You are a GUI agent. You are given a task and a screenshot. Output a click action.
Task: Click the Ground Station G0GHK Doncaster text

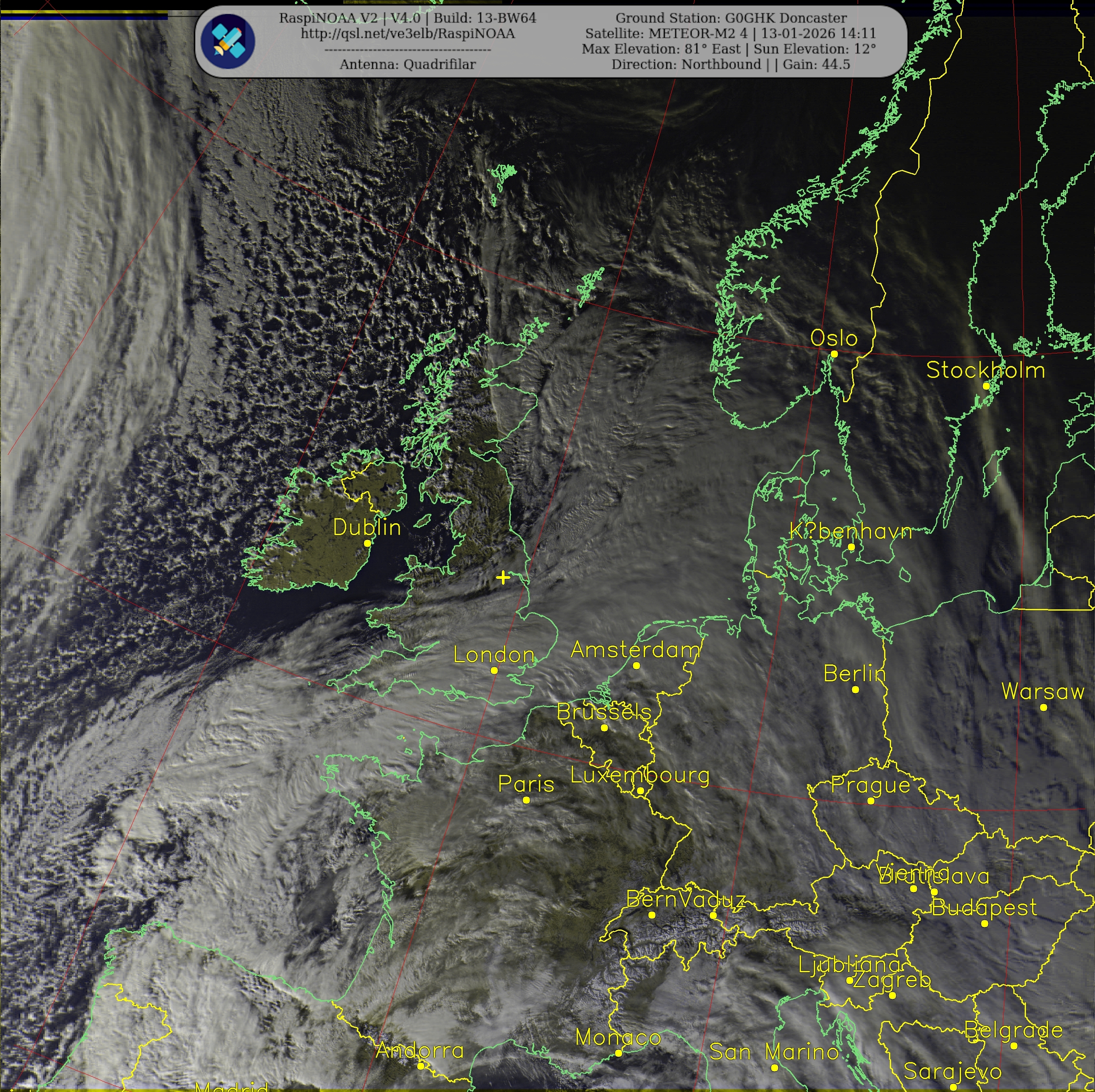click(x=731, y=18)
